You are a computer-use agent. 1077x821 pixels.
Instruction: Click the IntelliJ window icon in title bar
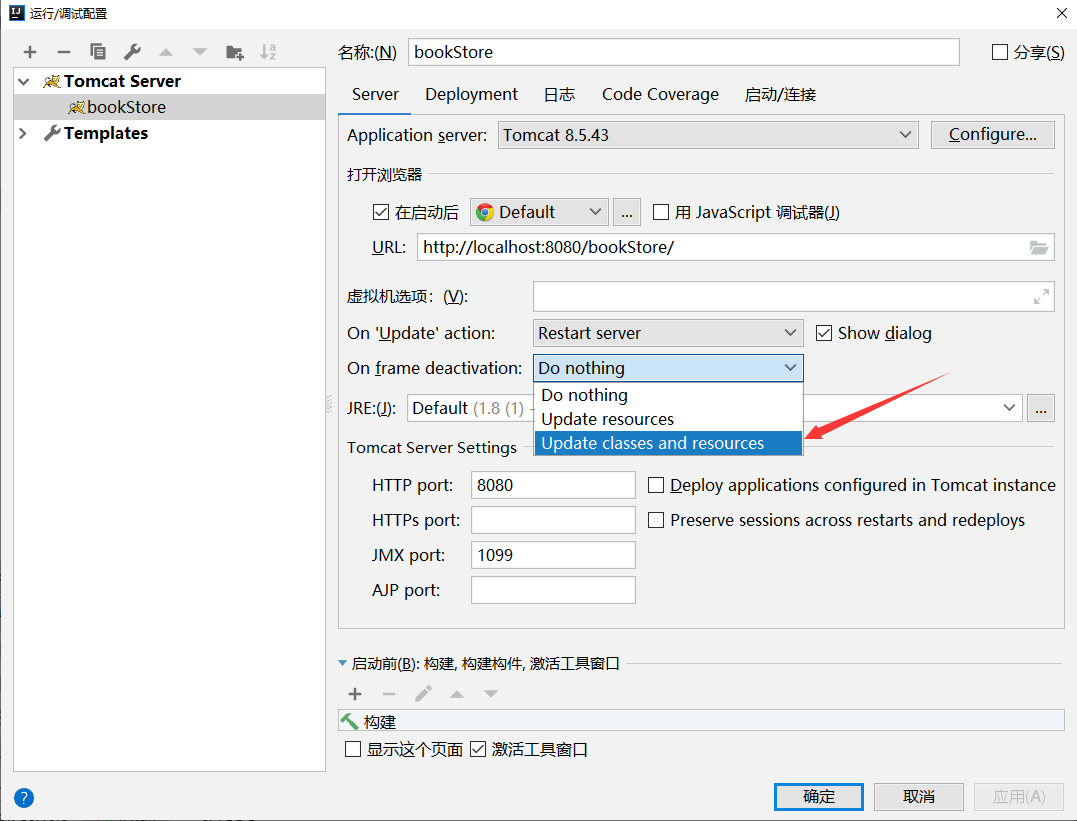pyautogui.click(x=16, y=13)
